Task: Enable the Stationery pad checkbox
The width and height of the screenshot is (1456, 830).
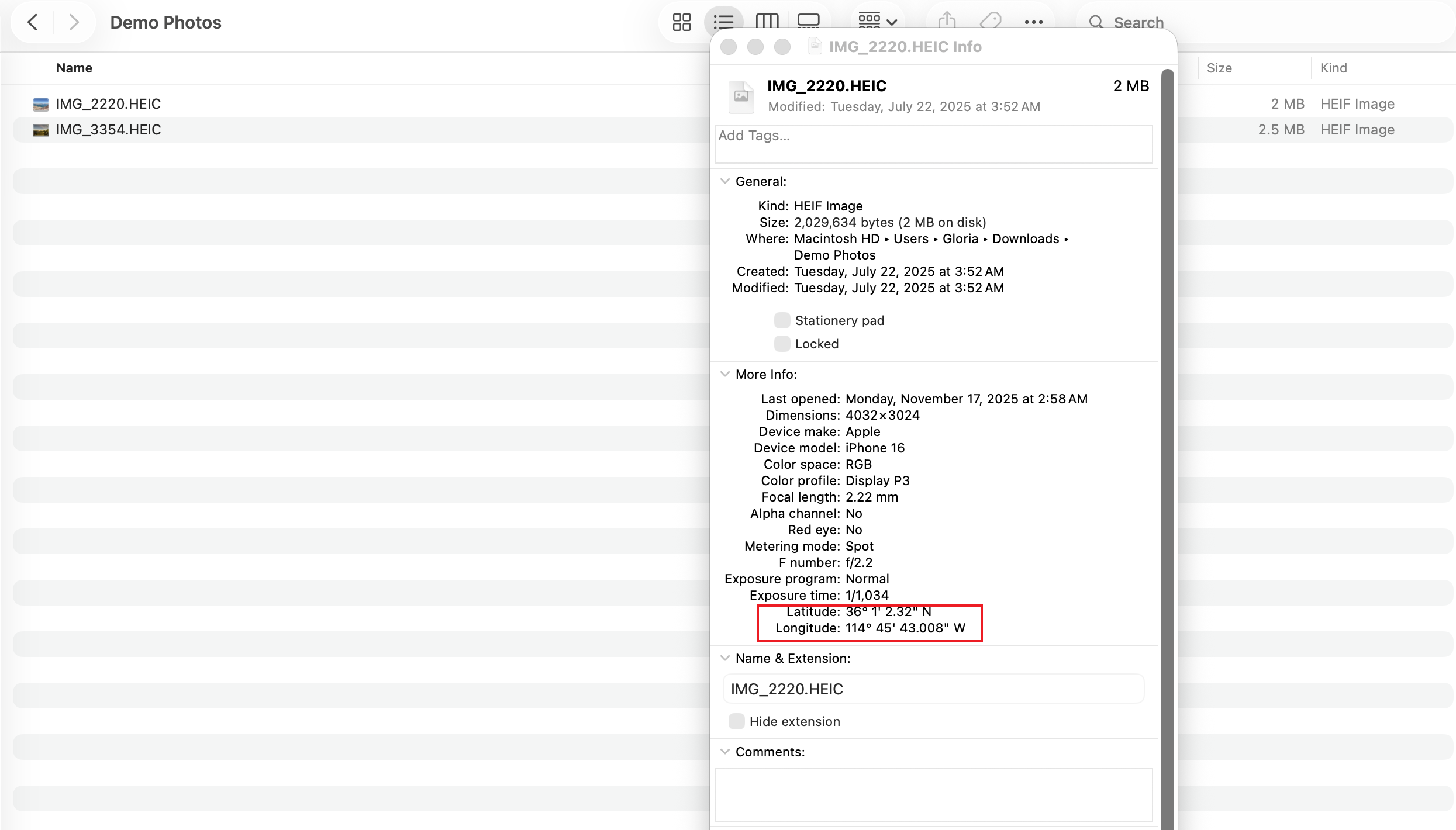Action: [782, 320]
